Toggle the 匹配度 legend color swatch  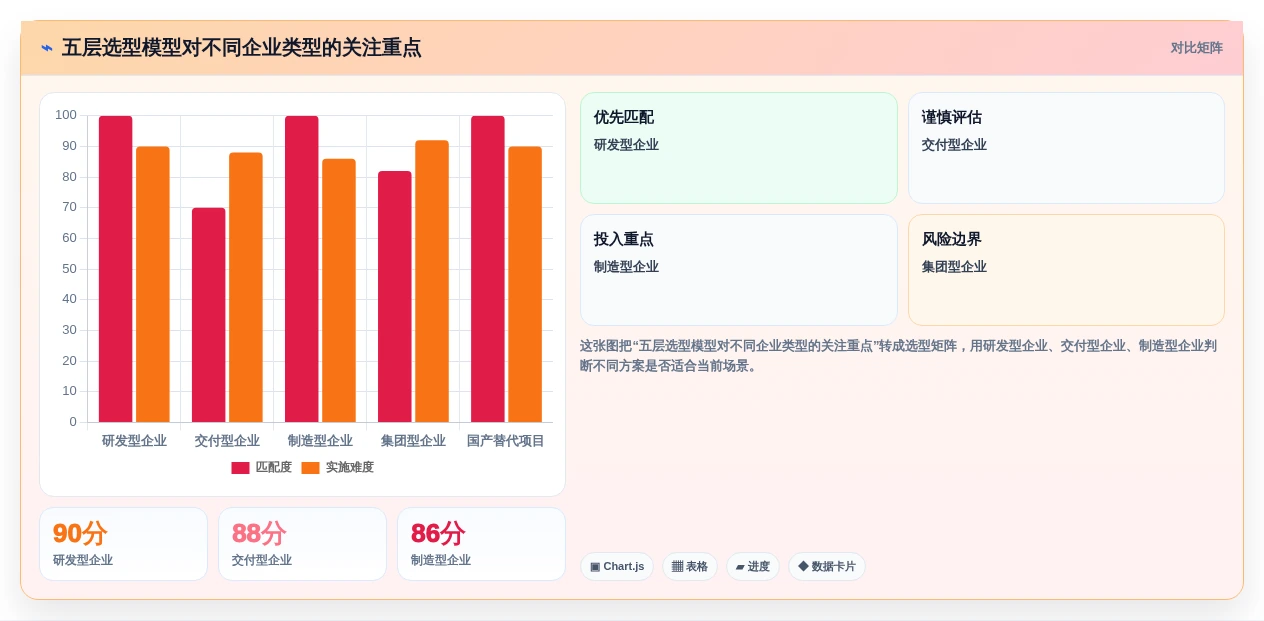tap(240, 467)
